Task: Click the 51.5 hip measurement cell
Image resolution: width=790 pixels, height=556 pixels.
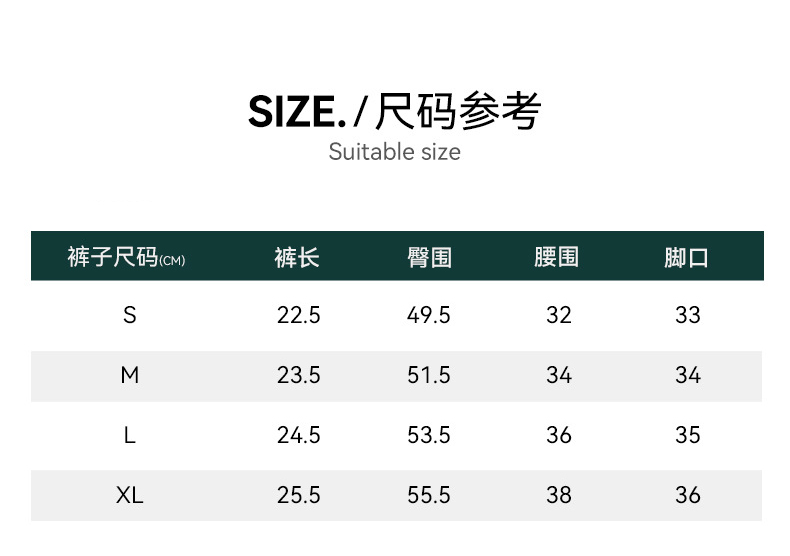Action: click(429, 375)
